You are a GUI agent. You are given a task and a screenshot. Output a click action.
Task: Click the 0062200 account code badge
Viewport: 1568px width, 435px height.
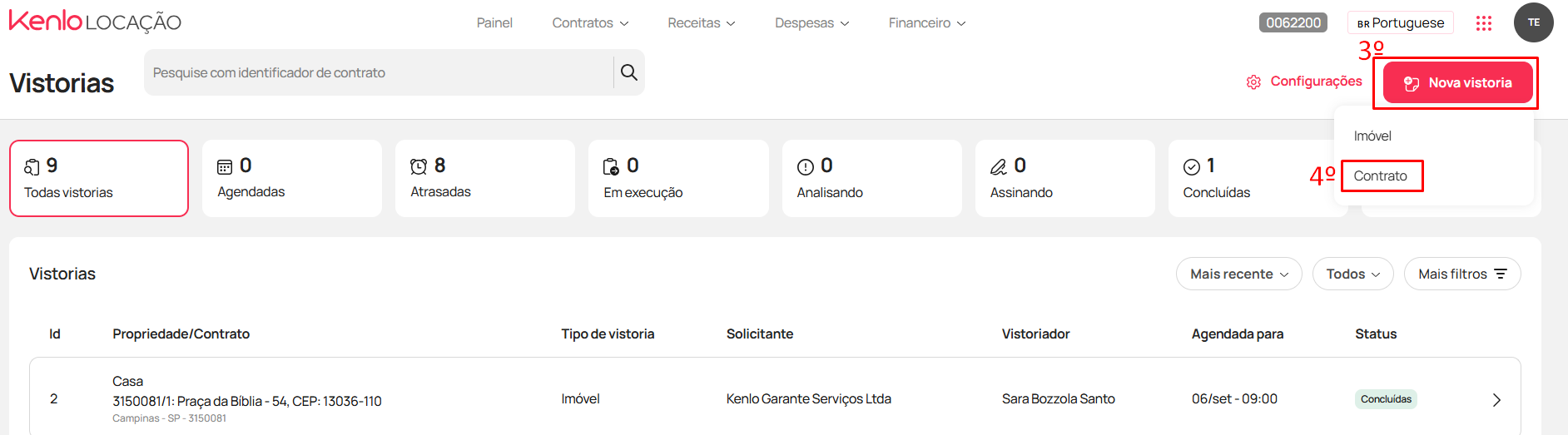[x=1293, y=22]
